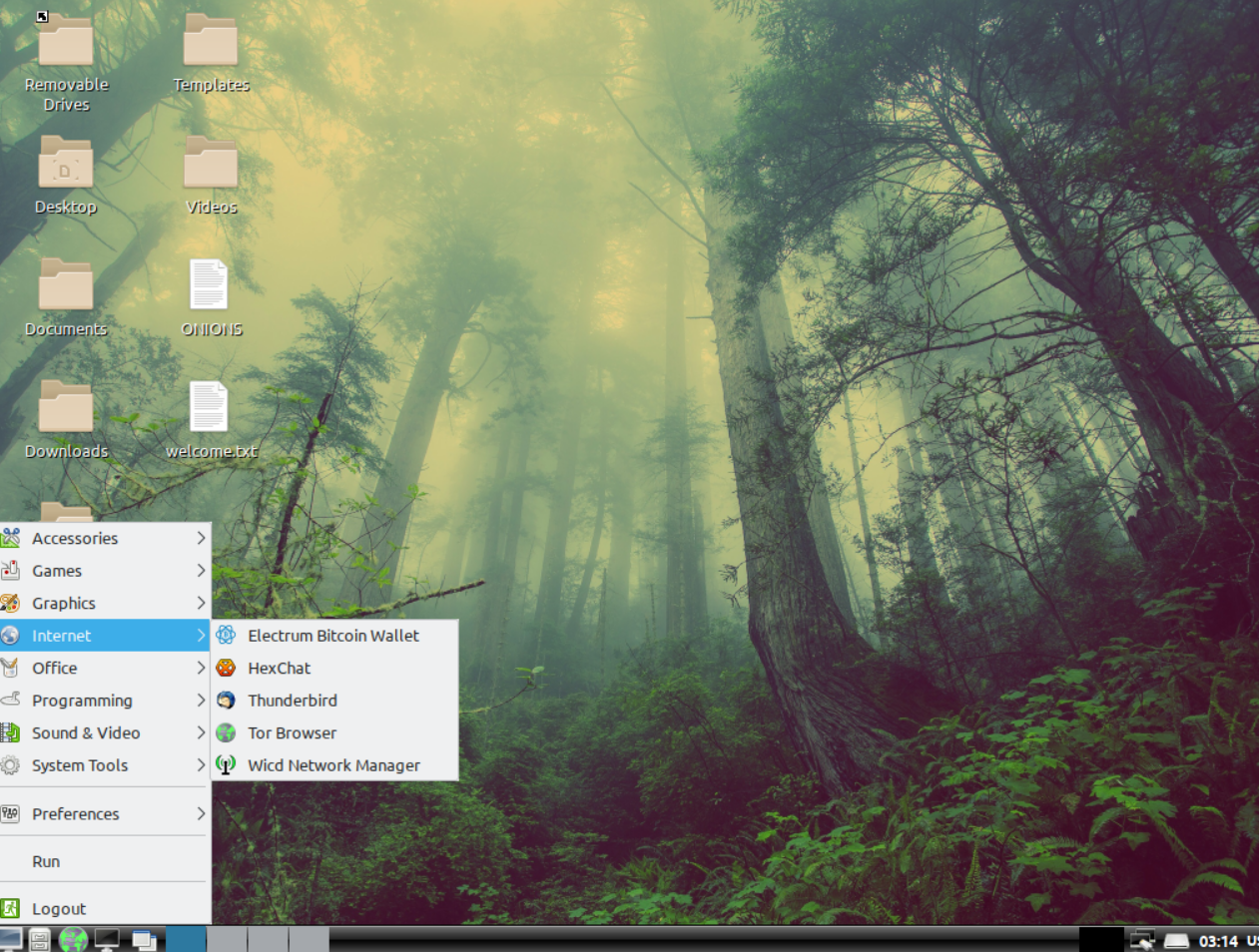The height and width of the screenshot is (952, 1259).
Task: Click the overlapping windows icon in taskbar
Action: click(144, 940)
